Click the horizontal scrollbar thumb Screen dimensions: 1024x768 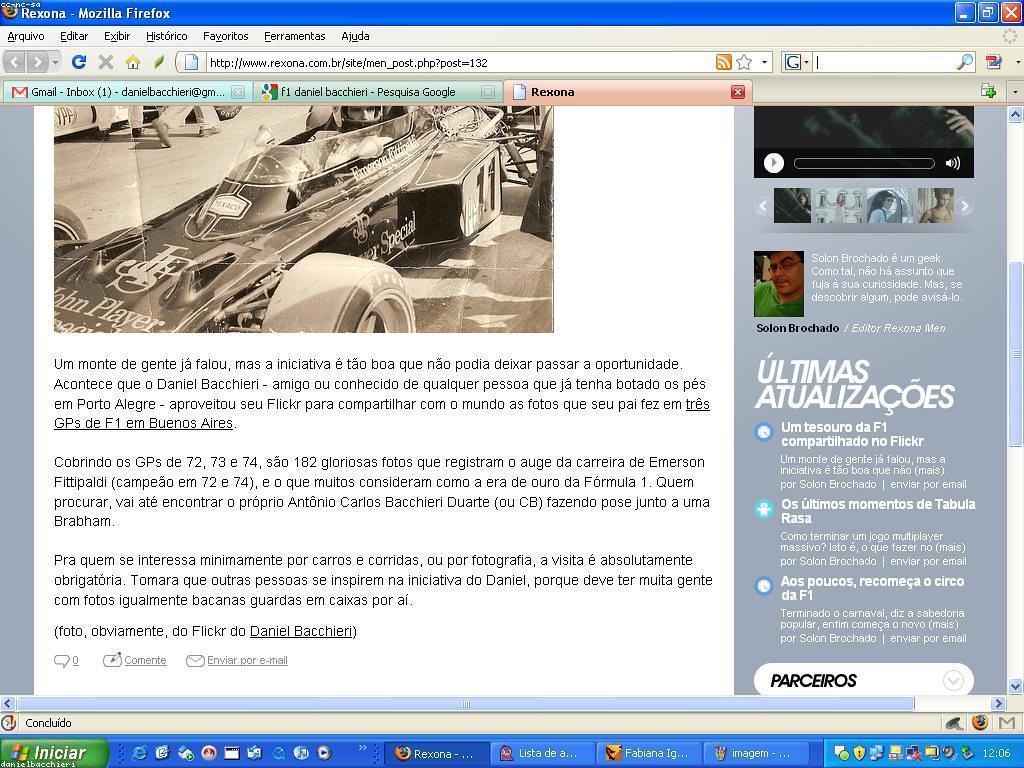pyautogui.click(x=466, y=704)
